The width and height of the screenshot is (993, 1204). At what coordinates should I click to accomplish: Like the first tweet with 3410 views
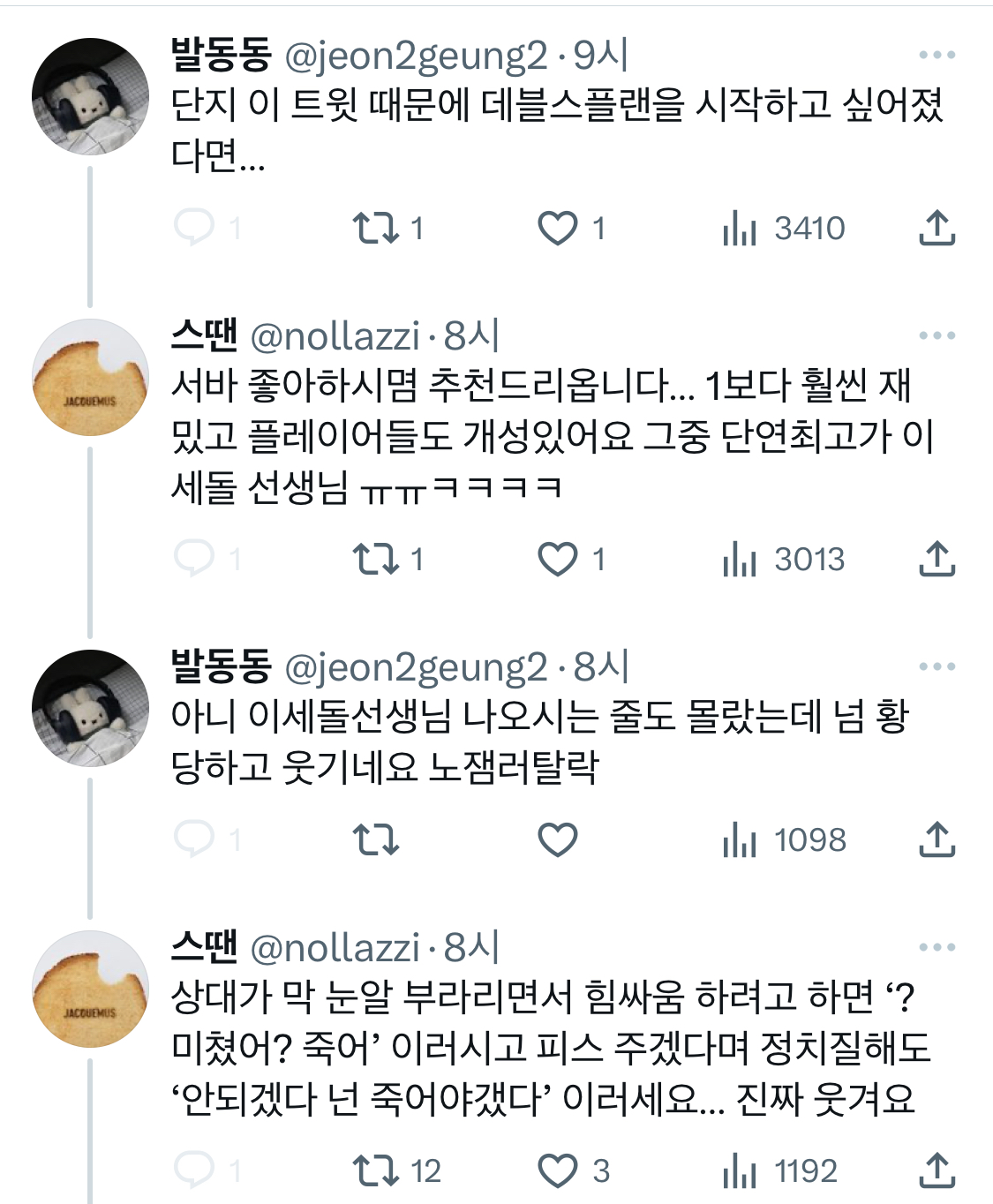[558, 228]
